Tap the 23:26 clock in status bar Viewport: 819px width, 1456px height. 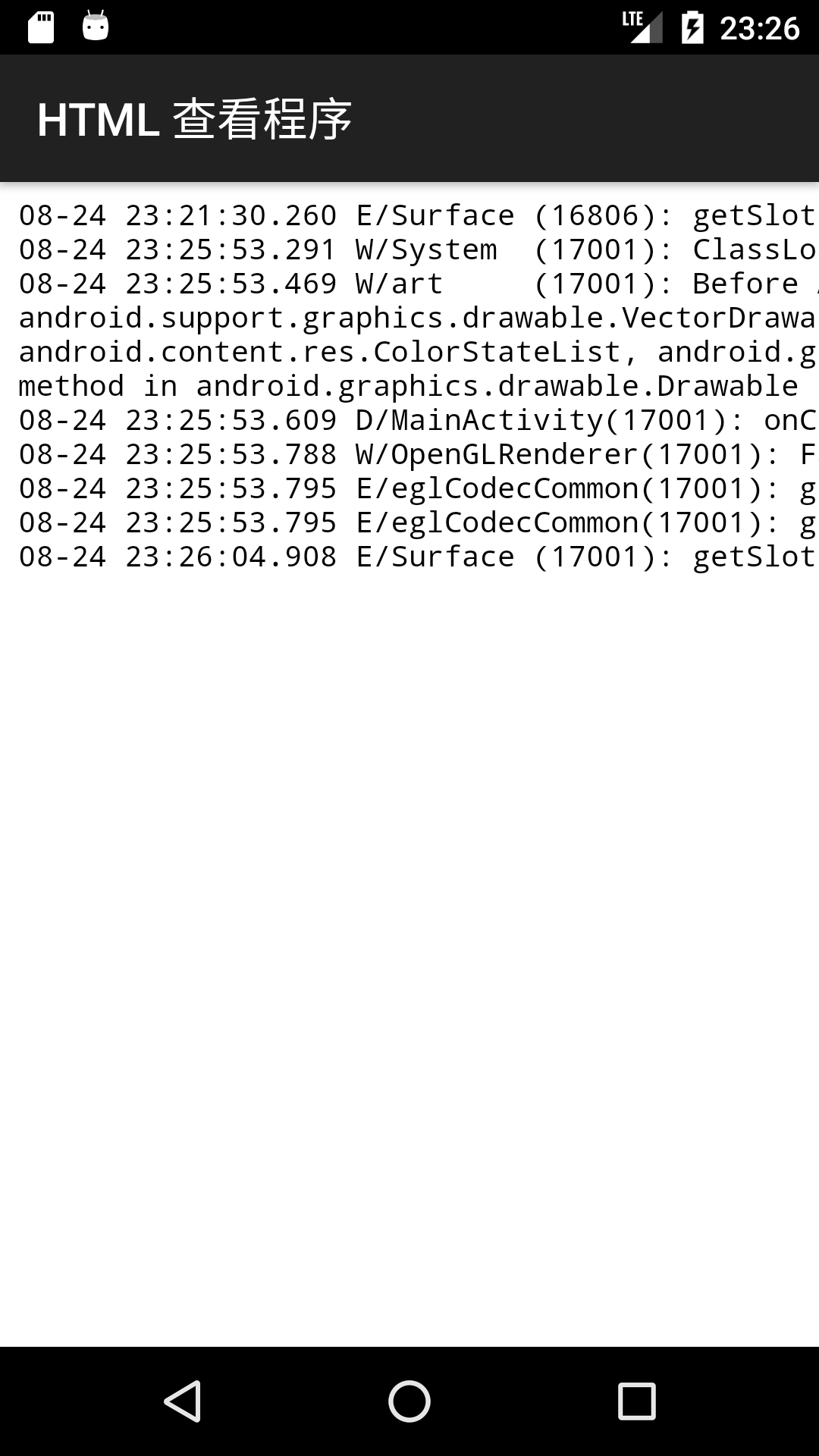(x=759, y=29)
